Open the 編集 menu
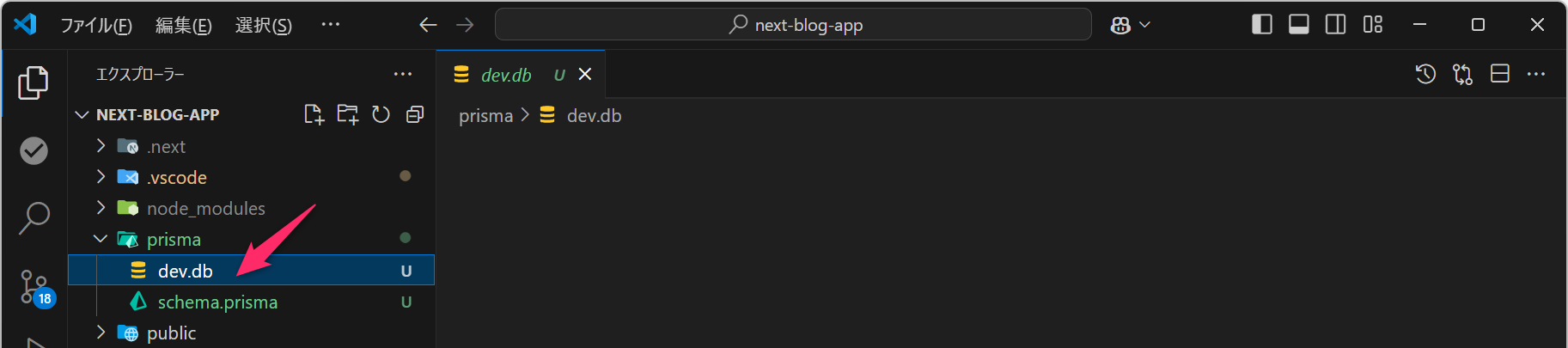The width and height of the screenshot is (1568, 348). point(183,26)
